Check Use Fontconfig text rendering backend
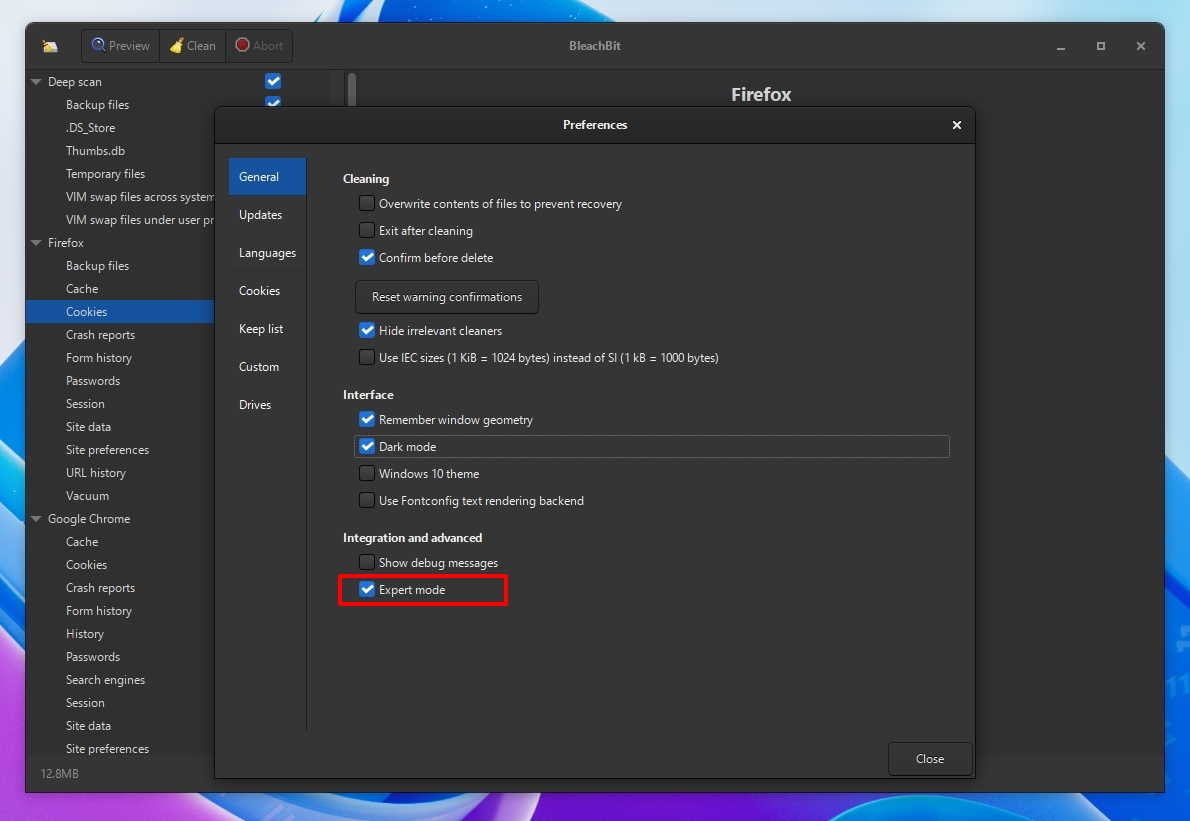1190x821 pixels. 367,500
